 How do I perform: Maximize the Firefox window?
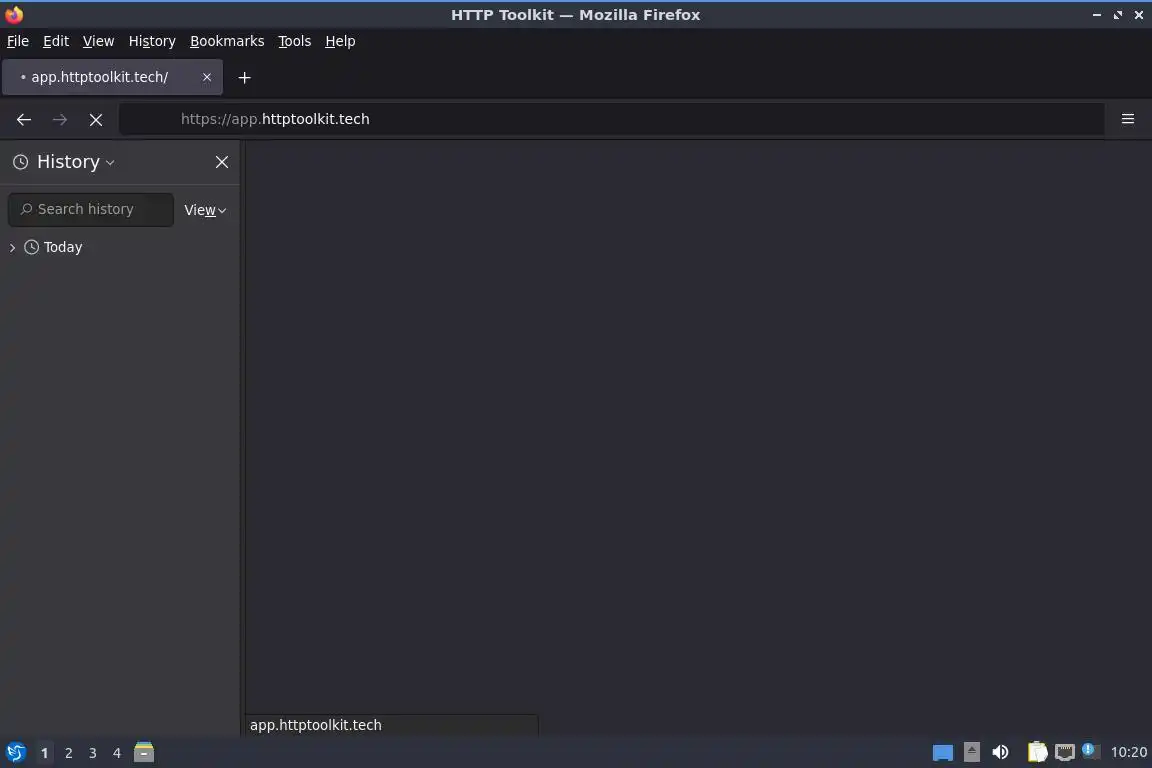(x=1117, y=15)
